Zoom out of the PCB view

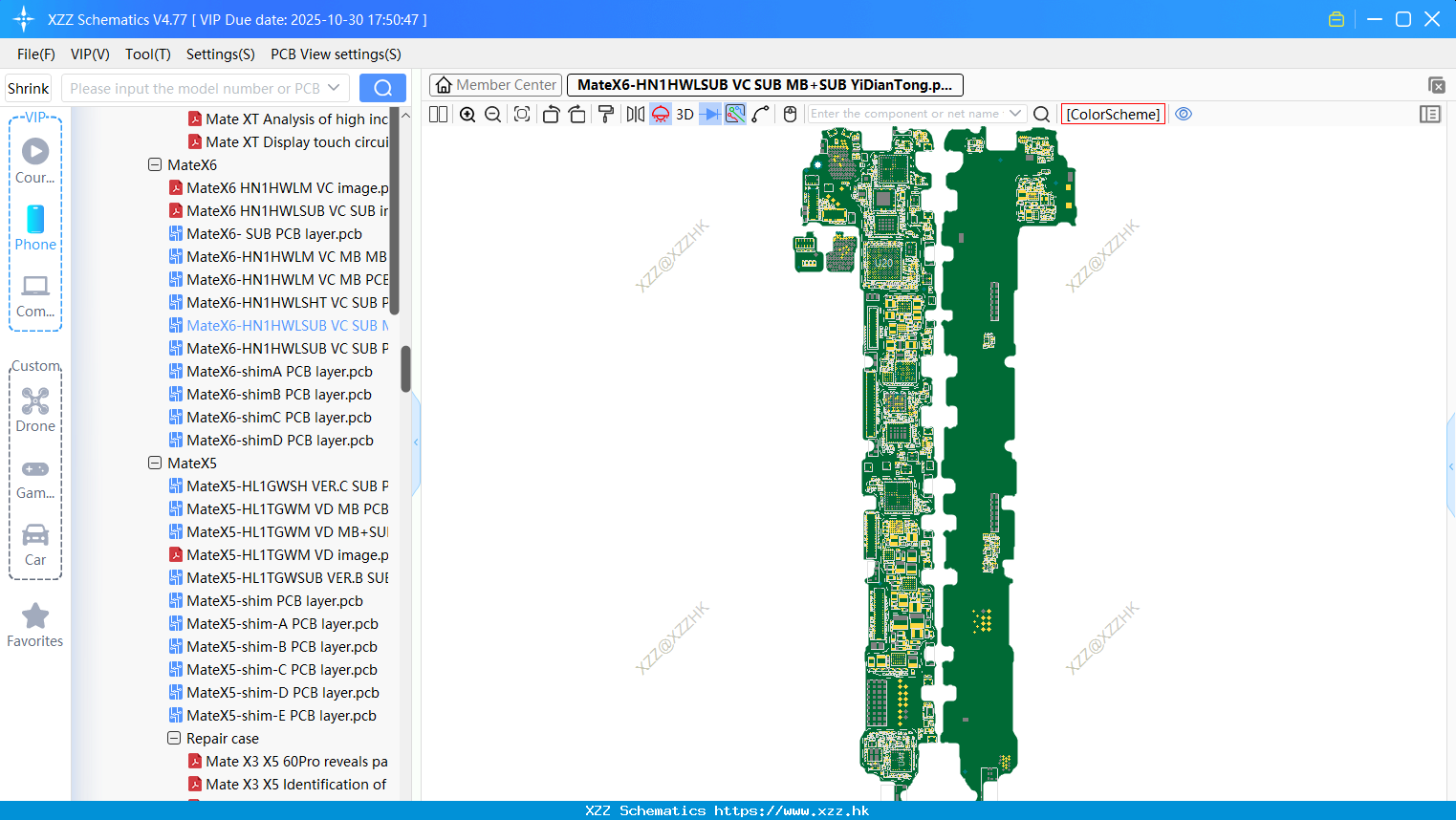[493, 115]
